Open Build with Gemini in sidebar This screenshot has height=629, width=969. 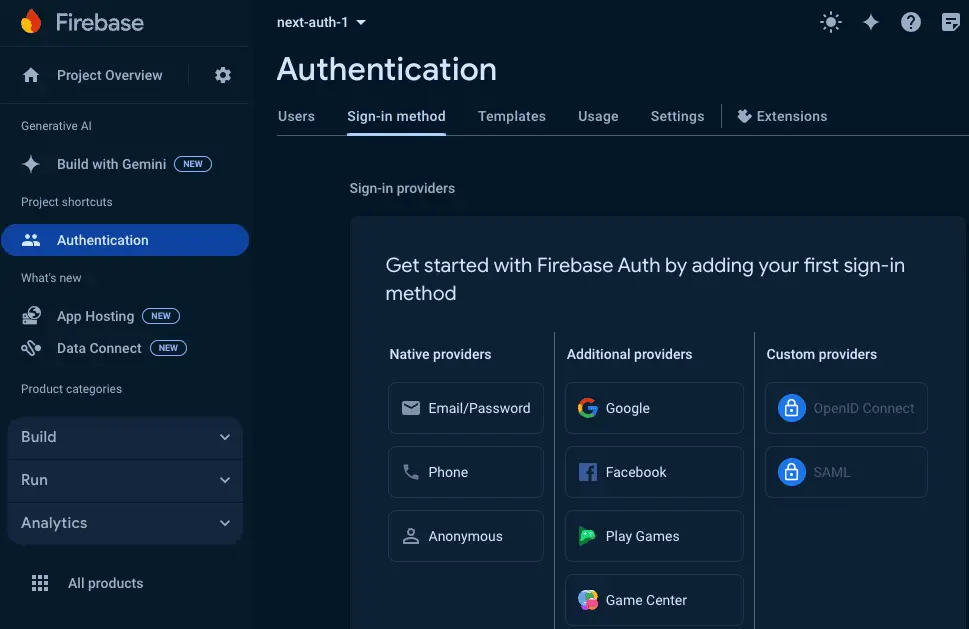[111, 164]
